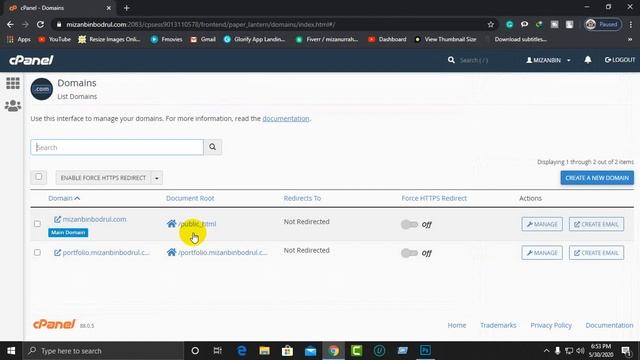Viewport: 640px width, 360px height.
Task: Open Chrome profile Paused avatar
Action: pos(603,24)
